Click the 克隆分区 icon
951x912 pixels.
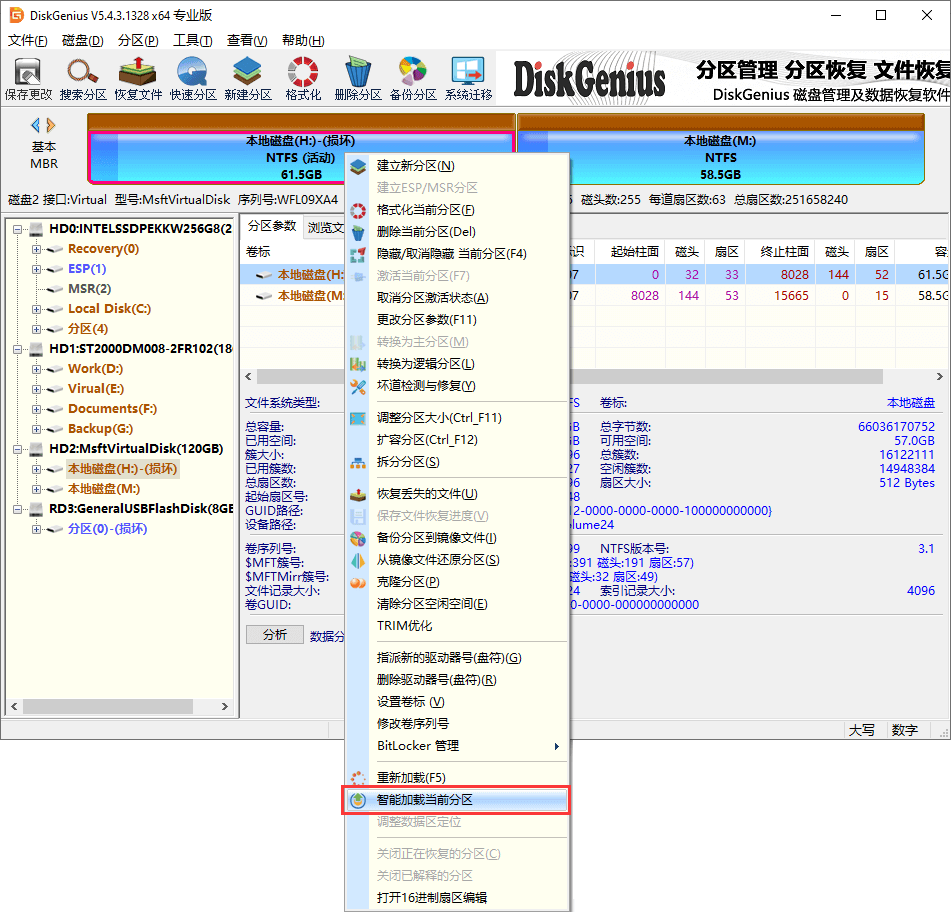click(358, 583)
